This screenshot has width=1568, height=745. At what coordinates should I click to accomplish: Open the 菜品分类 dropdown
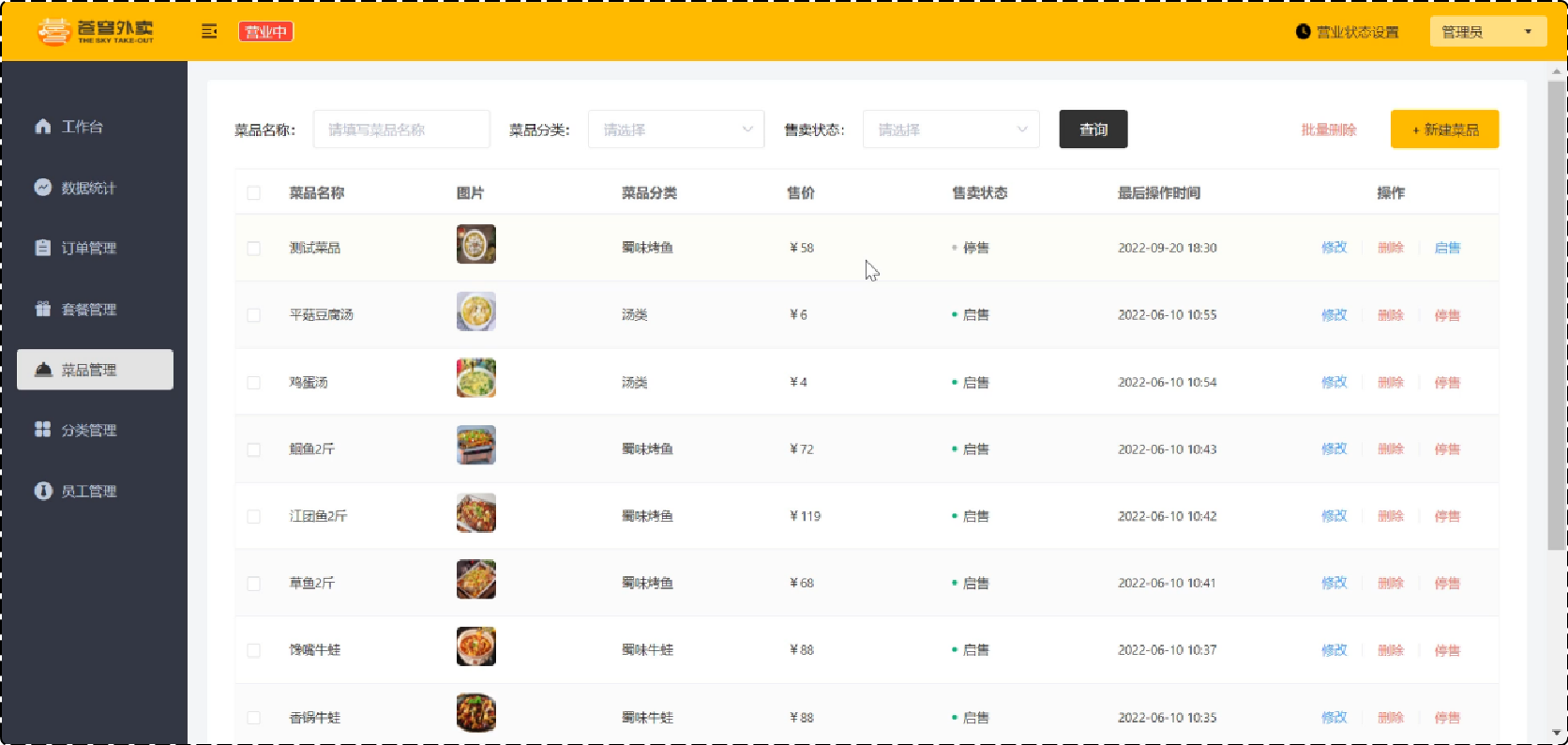[x=675, y=129]
